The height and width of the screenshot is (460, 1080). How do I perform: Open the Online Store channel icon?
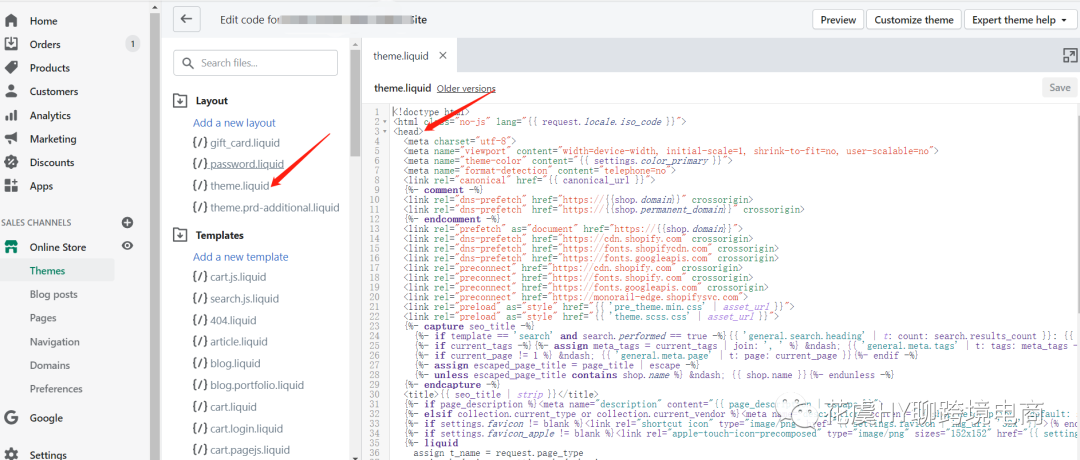tap(11, 247)
